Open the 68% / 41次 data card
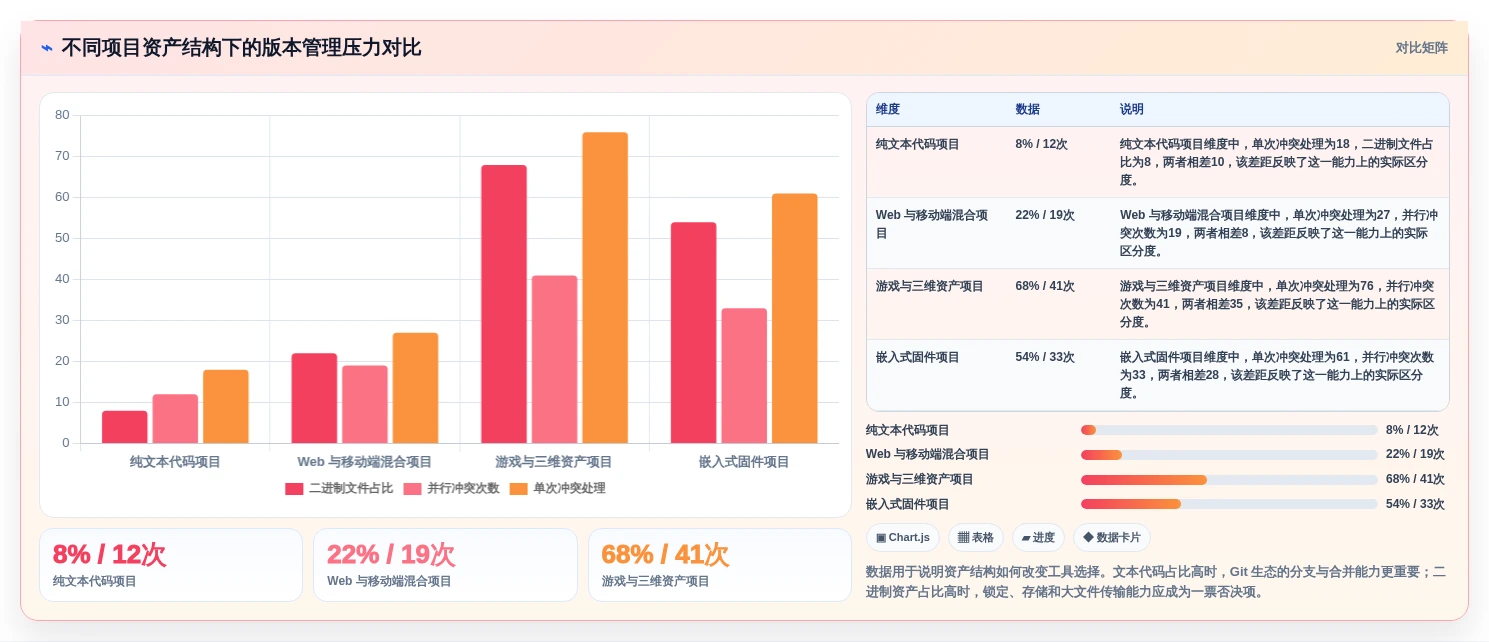1489x642 pixels. coord(720,565)
